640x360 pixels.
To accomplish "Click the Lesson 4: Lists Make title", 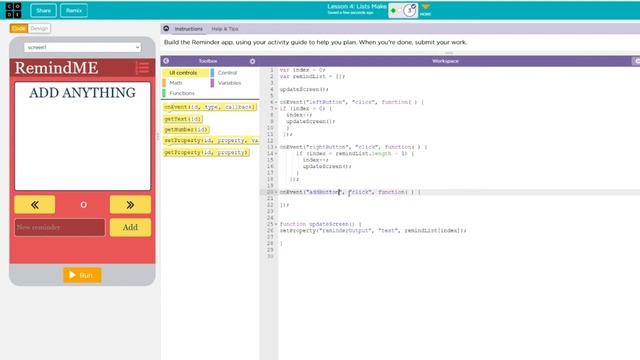I will (x=357, y=7).
